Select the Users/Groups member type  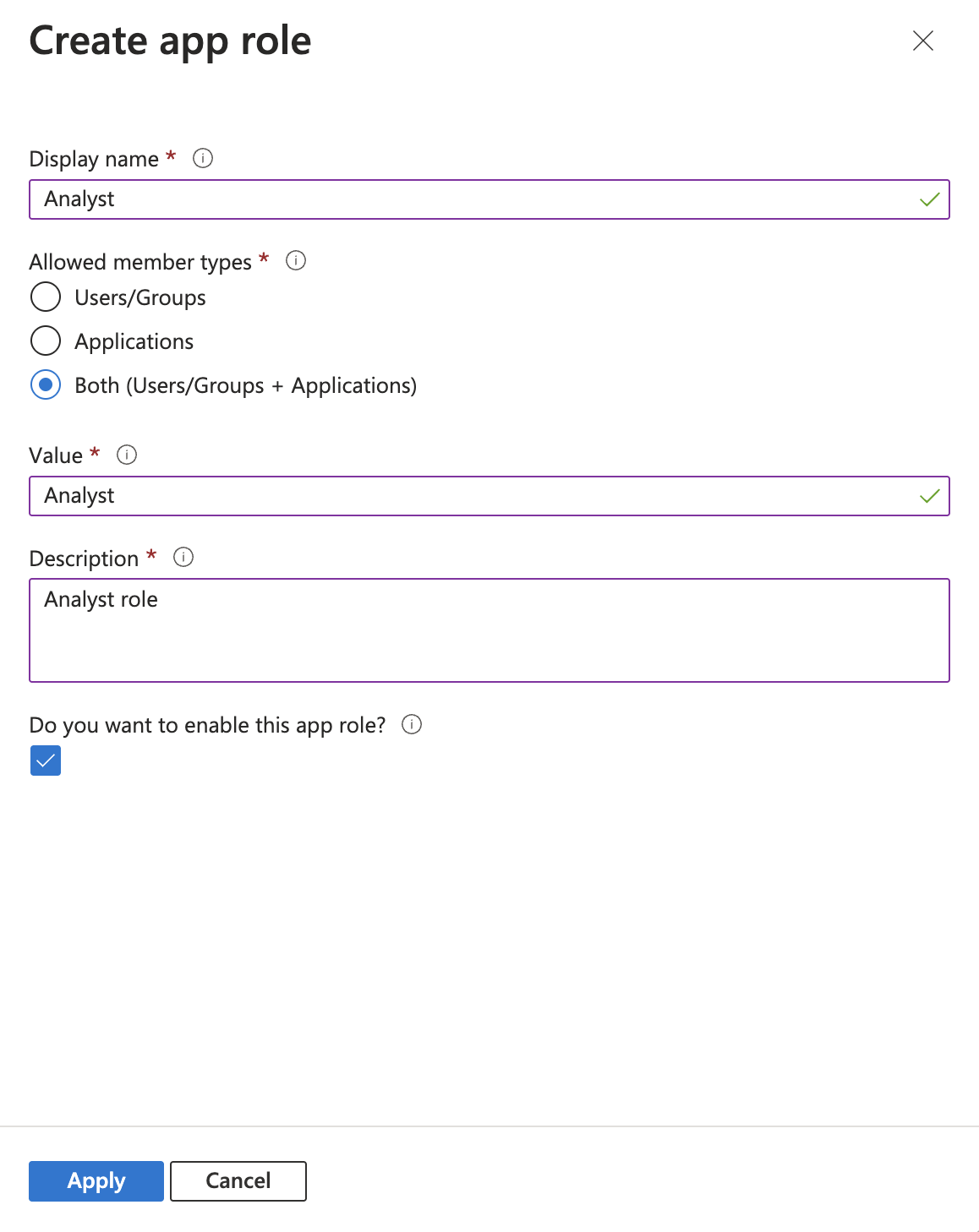click(46, 297)
